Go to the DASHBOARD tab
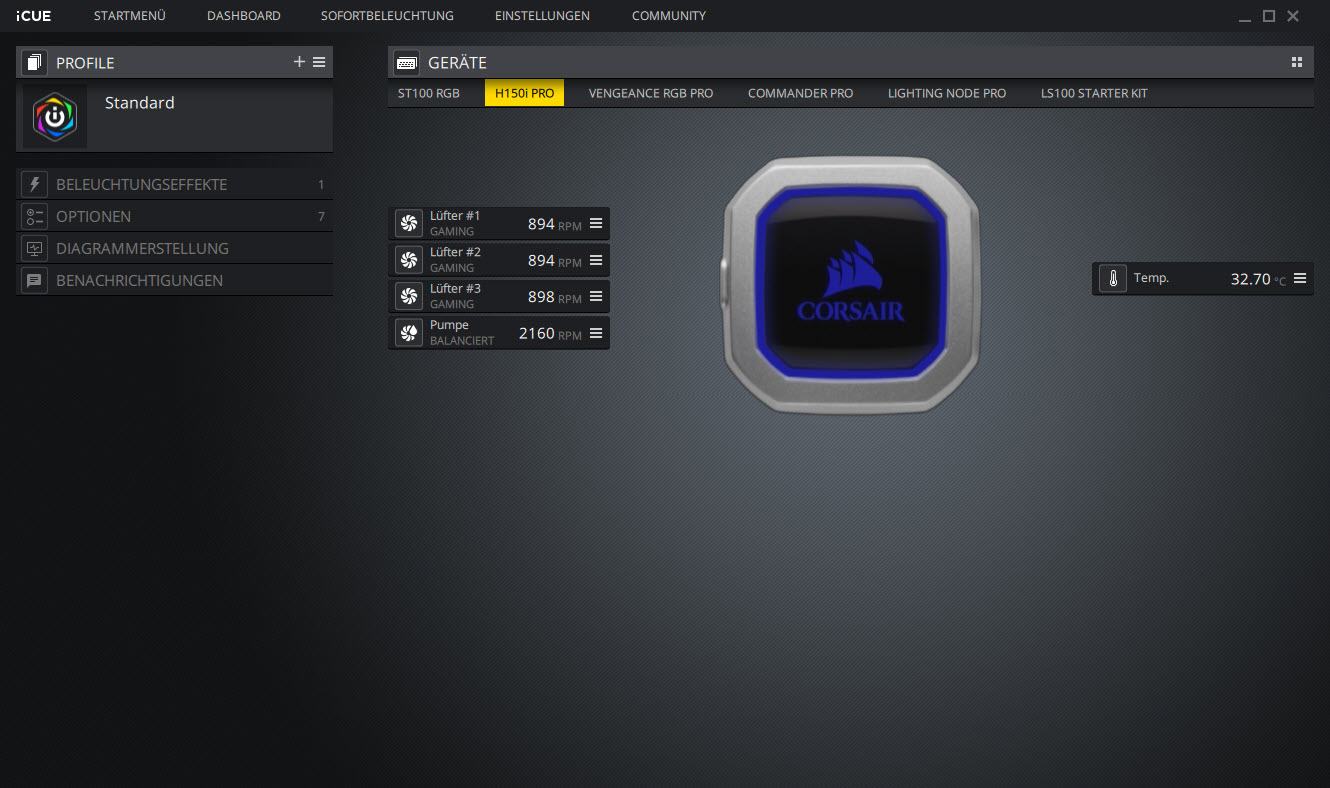 [x=244, y=16]
